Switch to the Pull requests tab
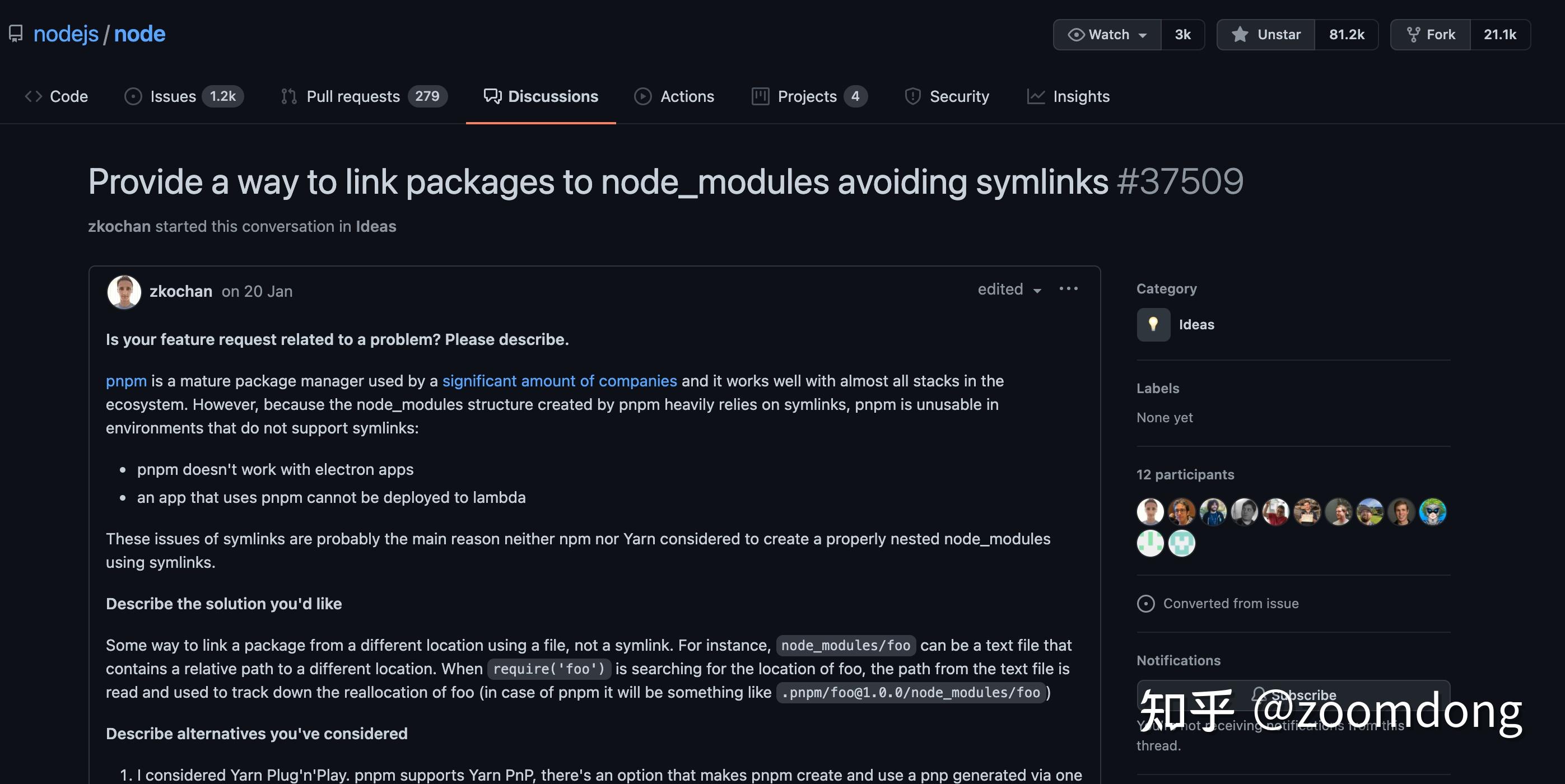This screenshot has height=784, width=1565. pyautogui.click(x=352, y=96)
